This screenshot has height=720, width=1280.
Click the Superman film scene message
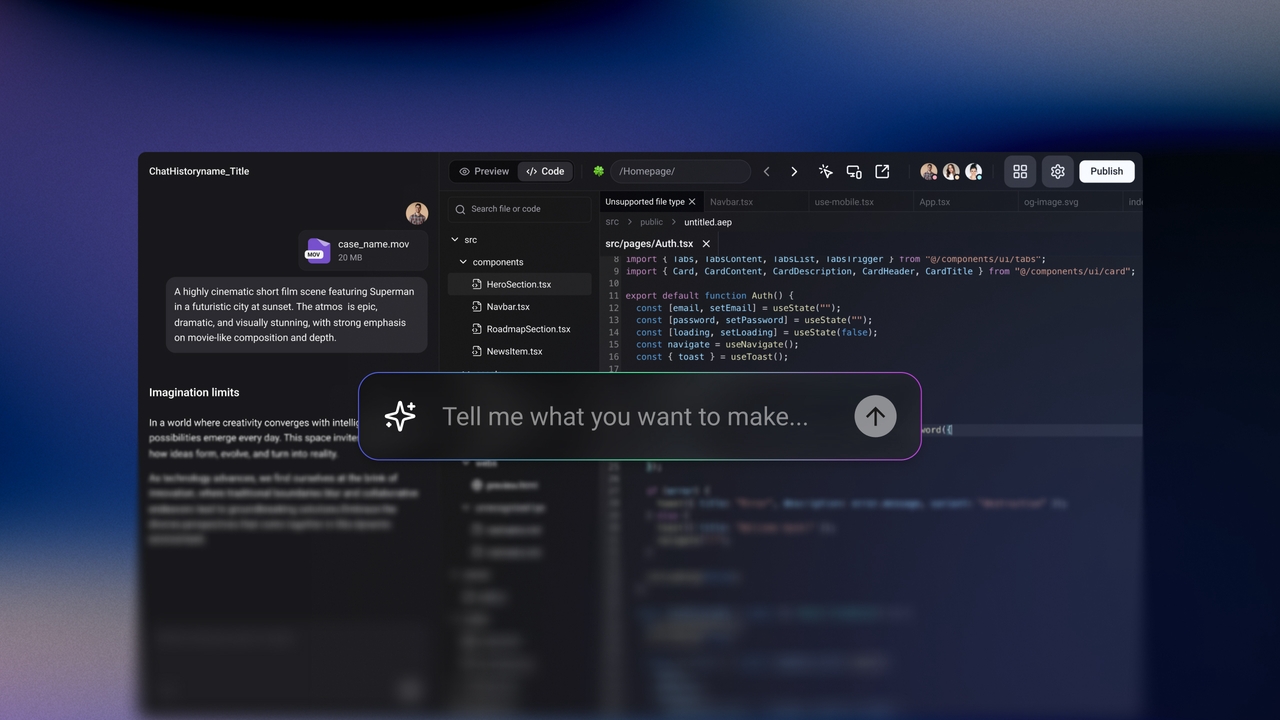click(x=297, y=315)
